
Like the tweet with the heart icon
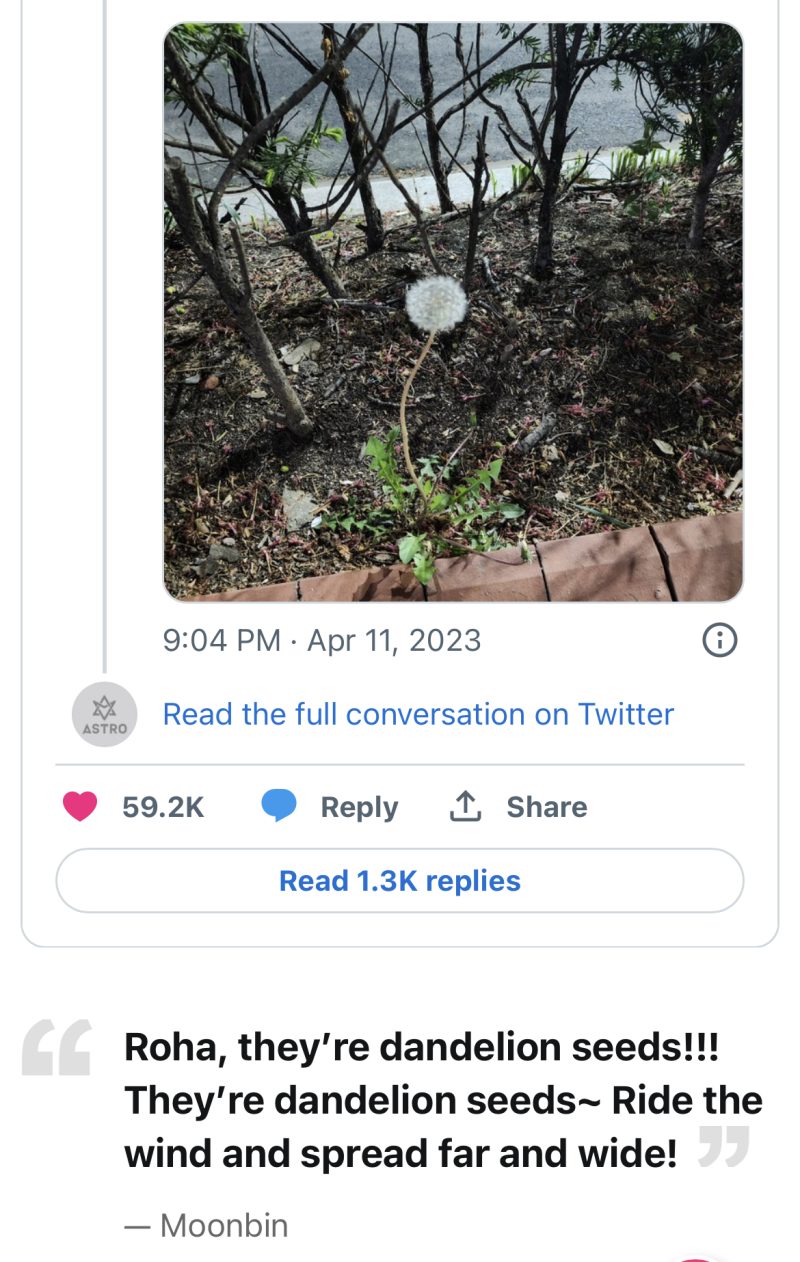pyautogui.click(x=80, y=806)
